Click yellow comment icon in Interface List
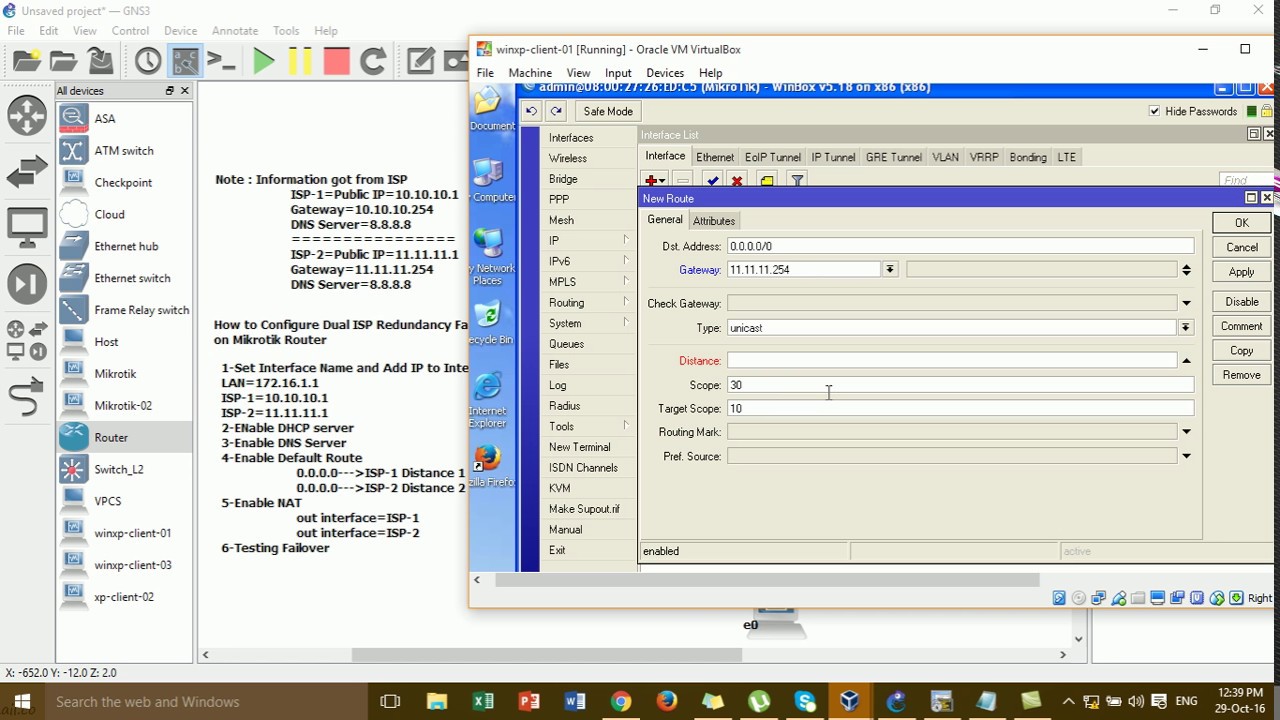 click(x=767, y=181)
